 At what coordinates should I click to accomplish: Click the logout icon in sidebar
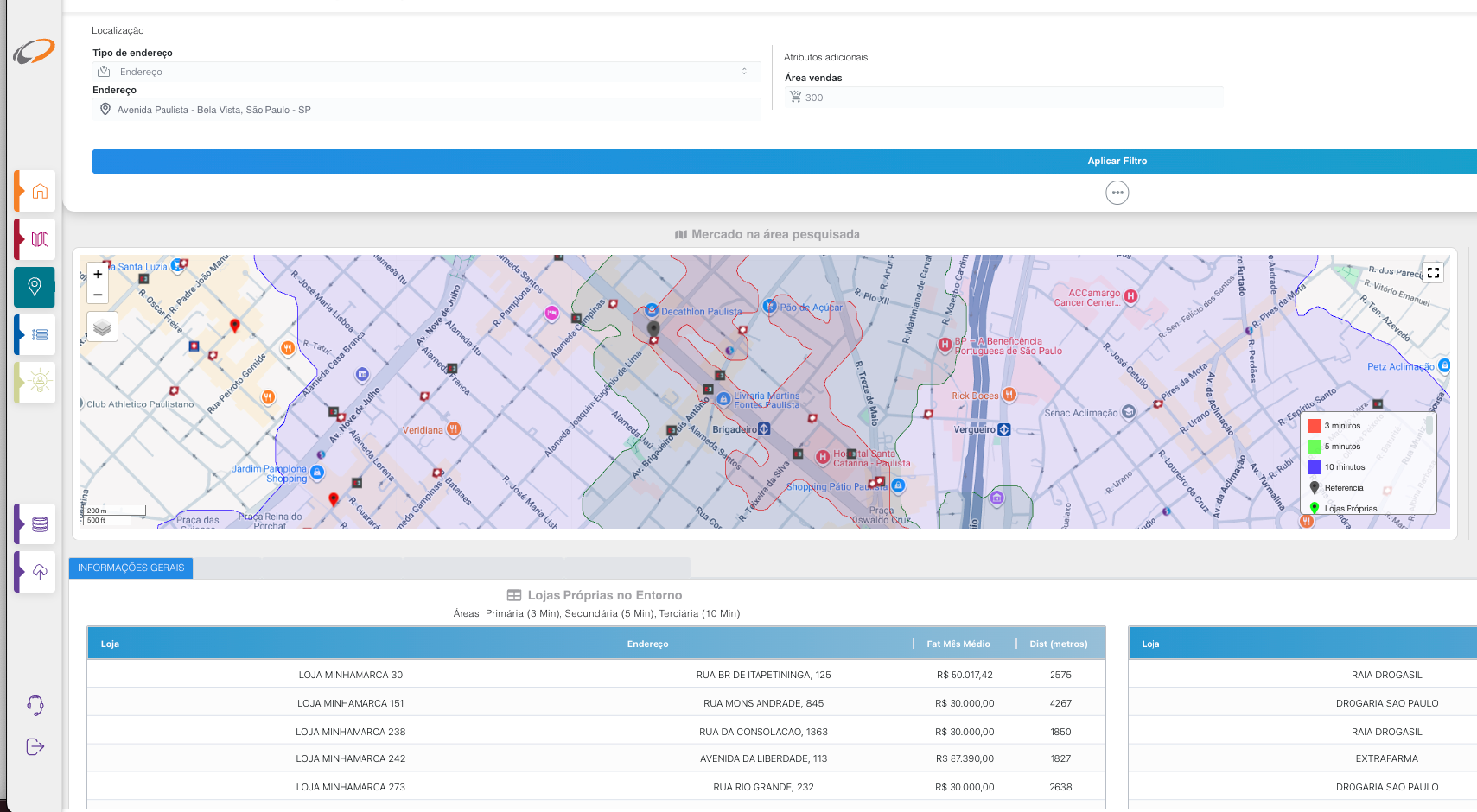pos(35,746)
